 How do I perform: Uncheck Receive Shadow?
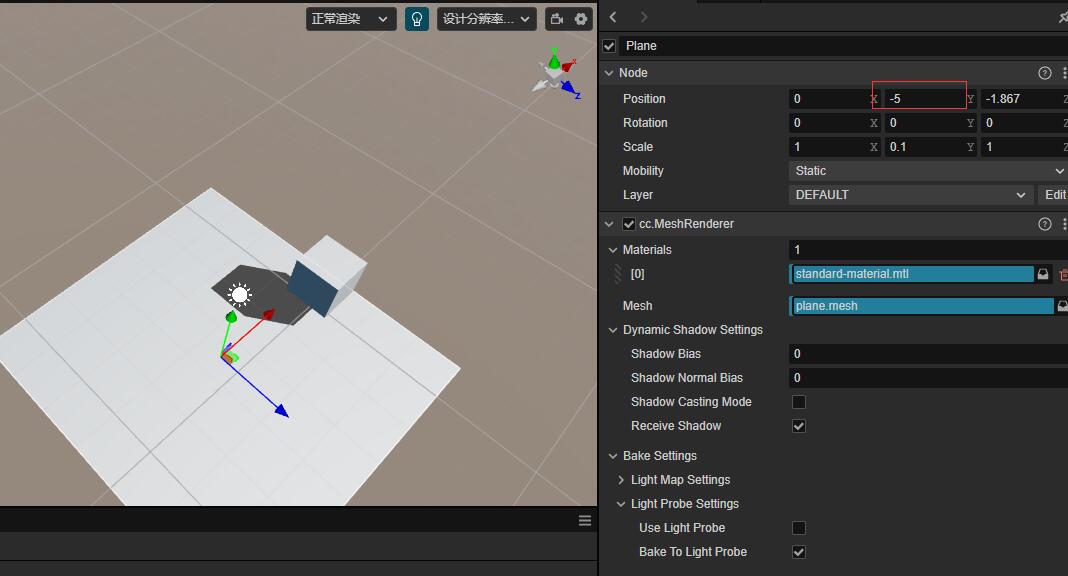coord(799,426)
